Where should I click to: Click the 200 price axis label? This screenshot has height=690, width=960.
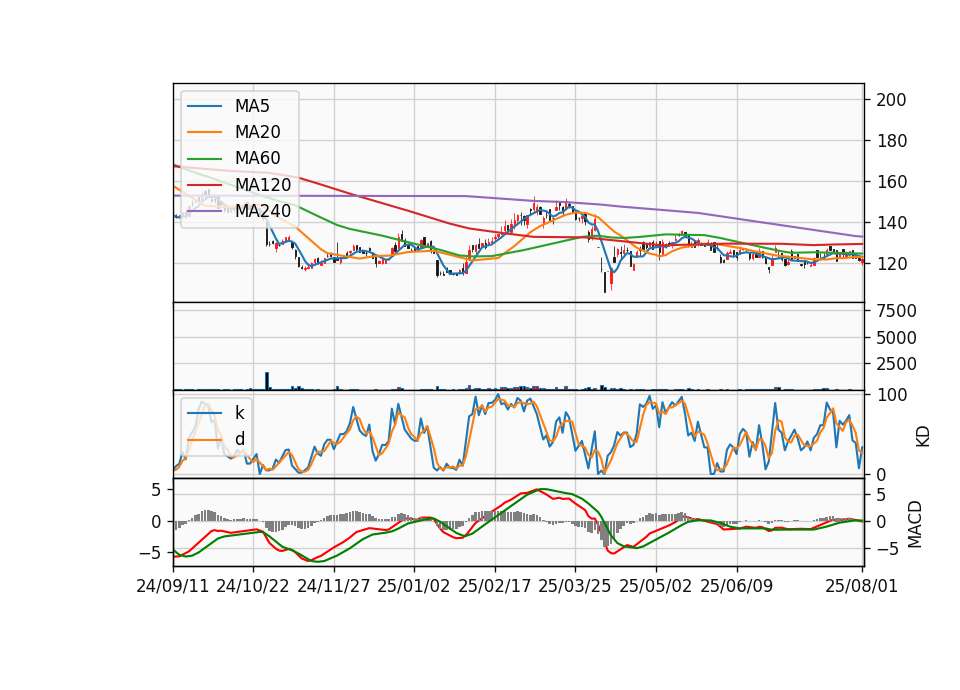tap(891, 100)
